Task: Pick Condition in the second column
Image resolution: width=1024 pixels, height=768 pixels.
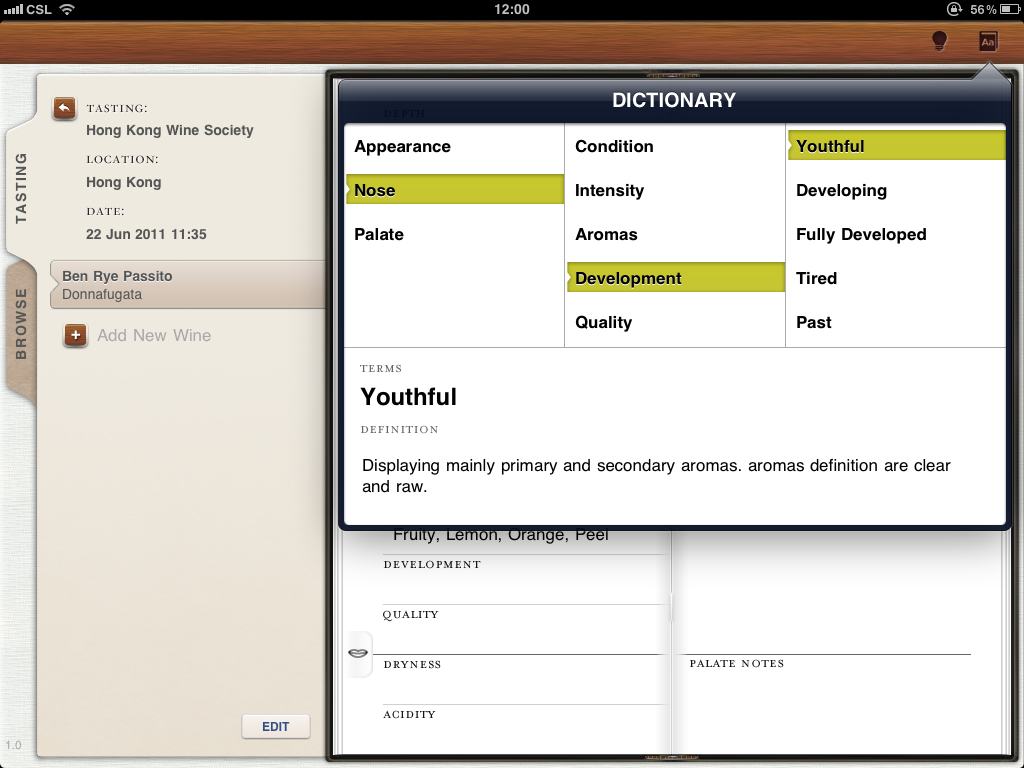Action: point(614,146)
